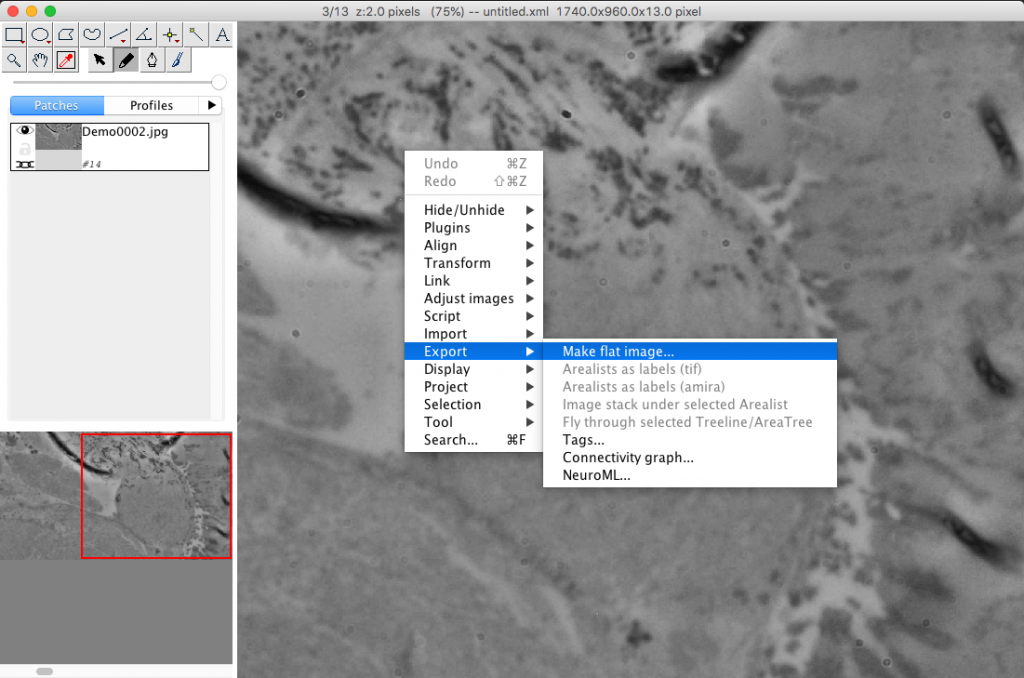The width and height of the screenshot is (1024, 678).
Task: Select the Freehand selection tool
Action: [92, 35]
